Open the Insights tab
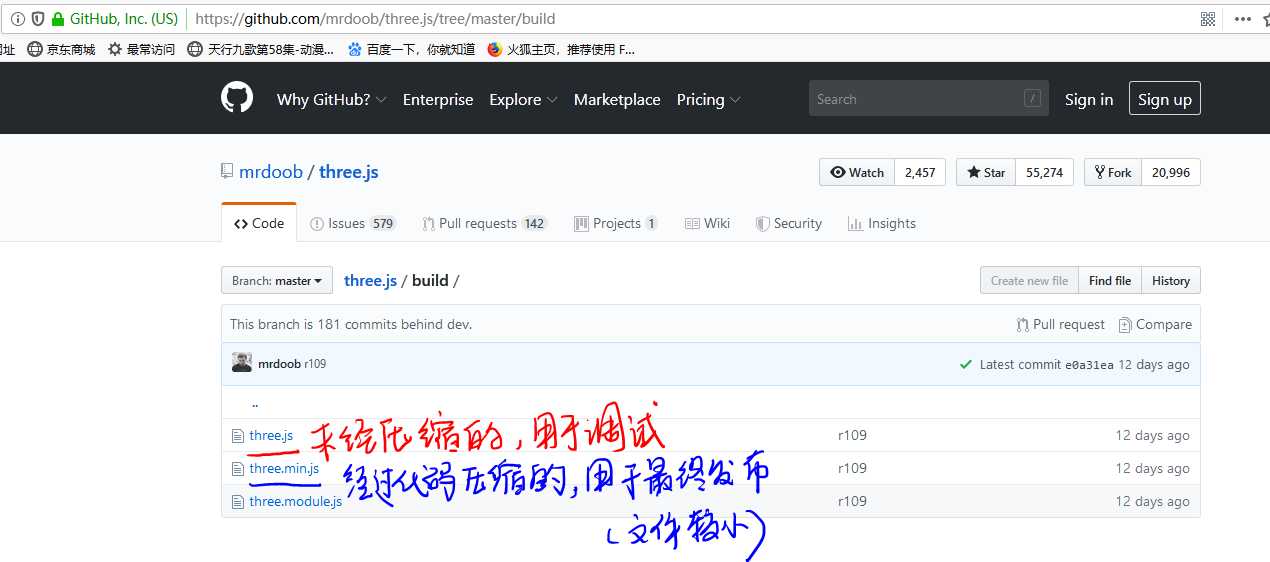Image resolution: width=1270 pixels, height=562 pixels. click(x=882, y=223)
